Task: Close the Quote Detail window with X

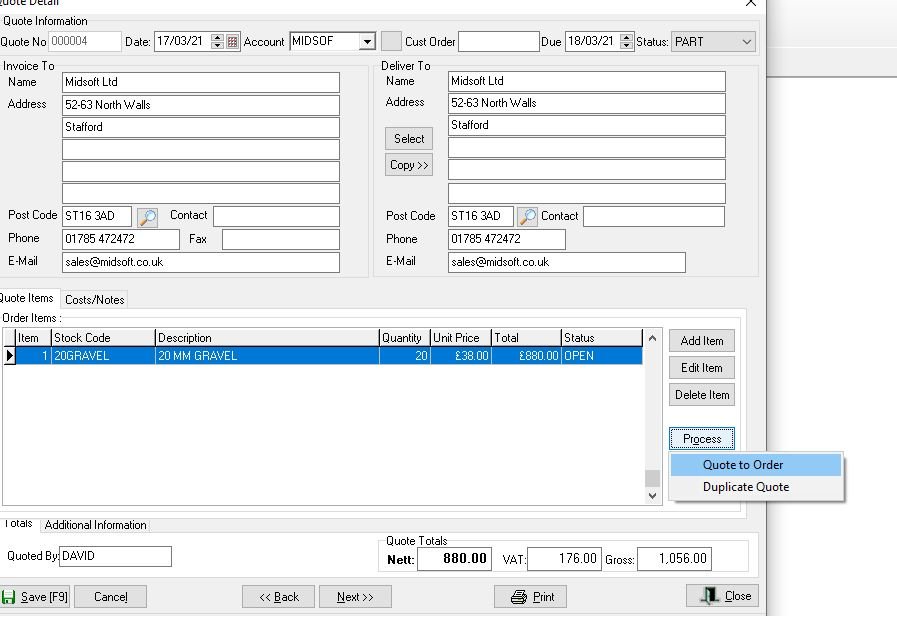Action: tap(751, 3)
